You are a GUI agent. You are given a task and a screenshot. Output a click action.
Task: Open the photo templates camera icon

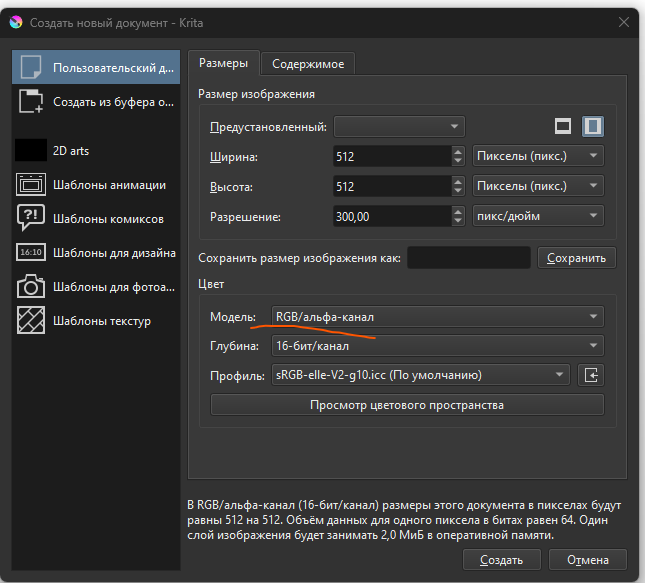(x=31, y=287)
